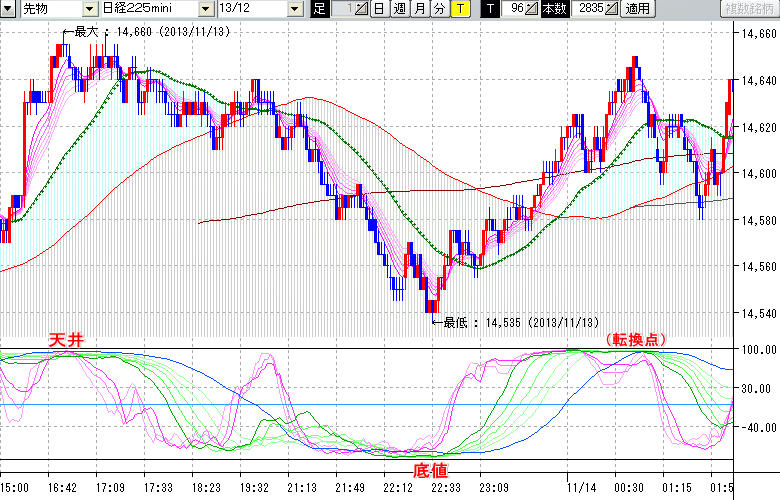
Task: Click the 2835 bar count input field
Action: (x=589, y=9)
